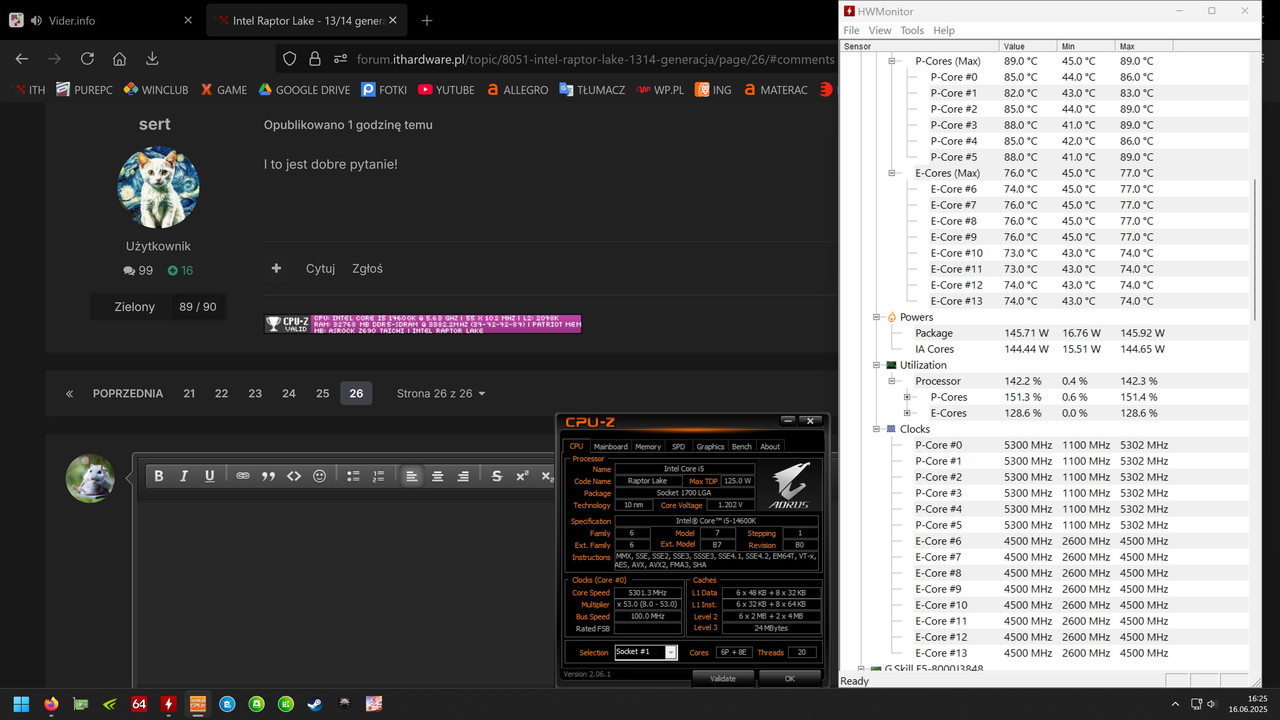Open AIDA64 from the taskbar
The image size is (1280, 720).
(139, 704)
